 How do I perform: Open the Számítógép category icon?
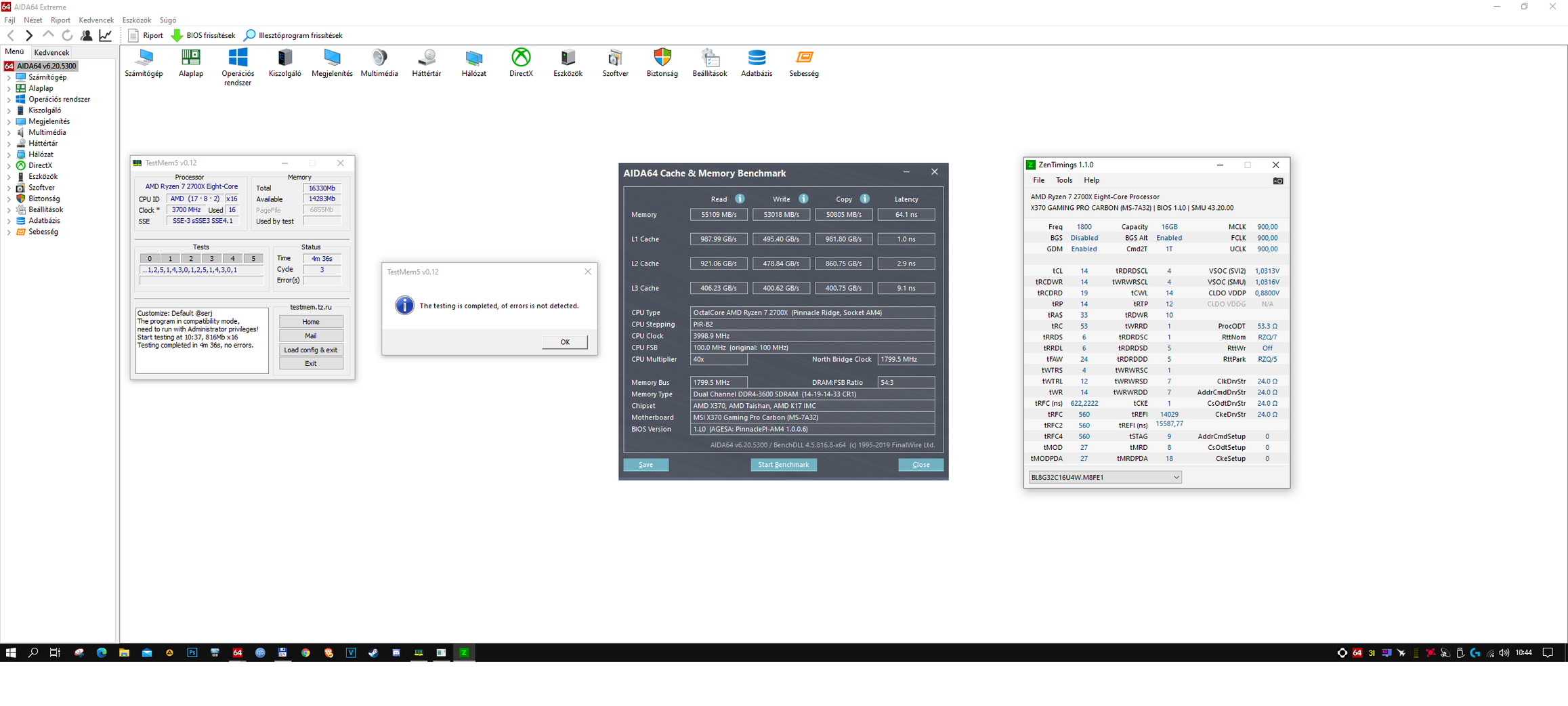click(144, 63)
